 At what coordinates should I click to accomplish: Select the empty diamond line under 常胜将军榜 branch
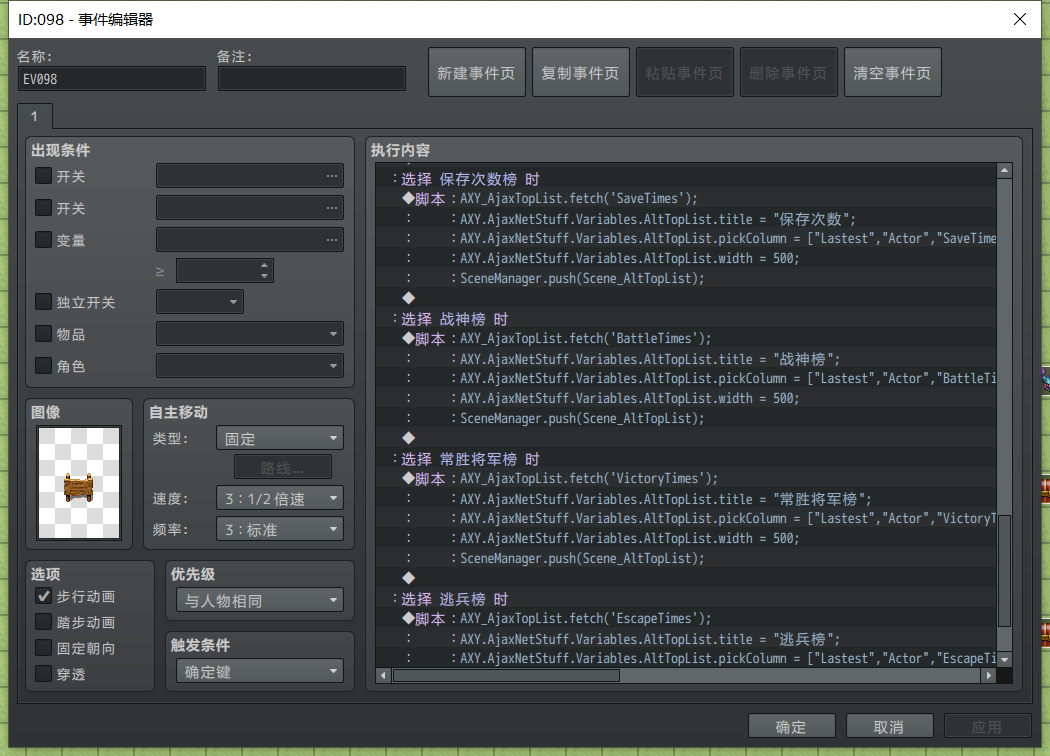pos(686,579)
